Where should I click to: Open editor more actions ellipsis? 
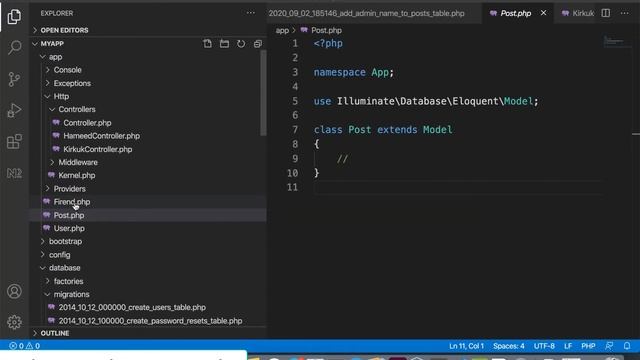point(624,13)
